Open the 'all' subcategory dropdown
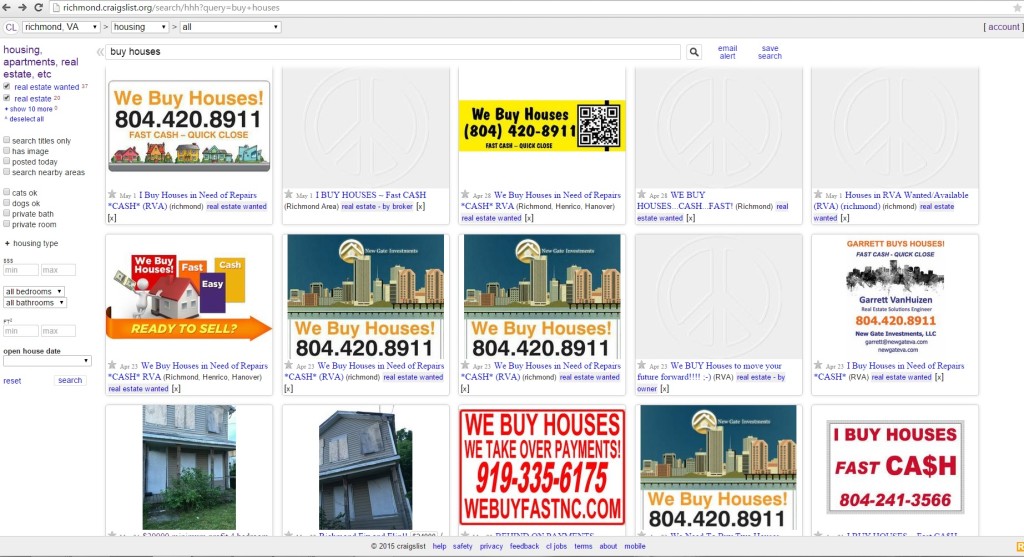The width and height of the screenshot is (1024, 557). click(x=231, y=27)
